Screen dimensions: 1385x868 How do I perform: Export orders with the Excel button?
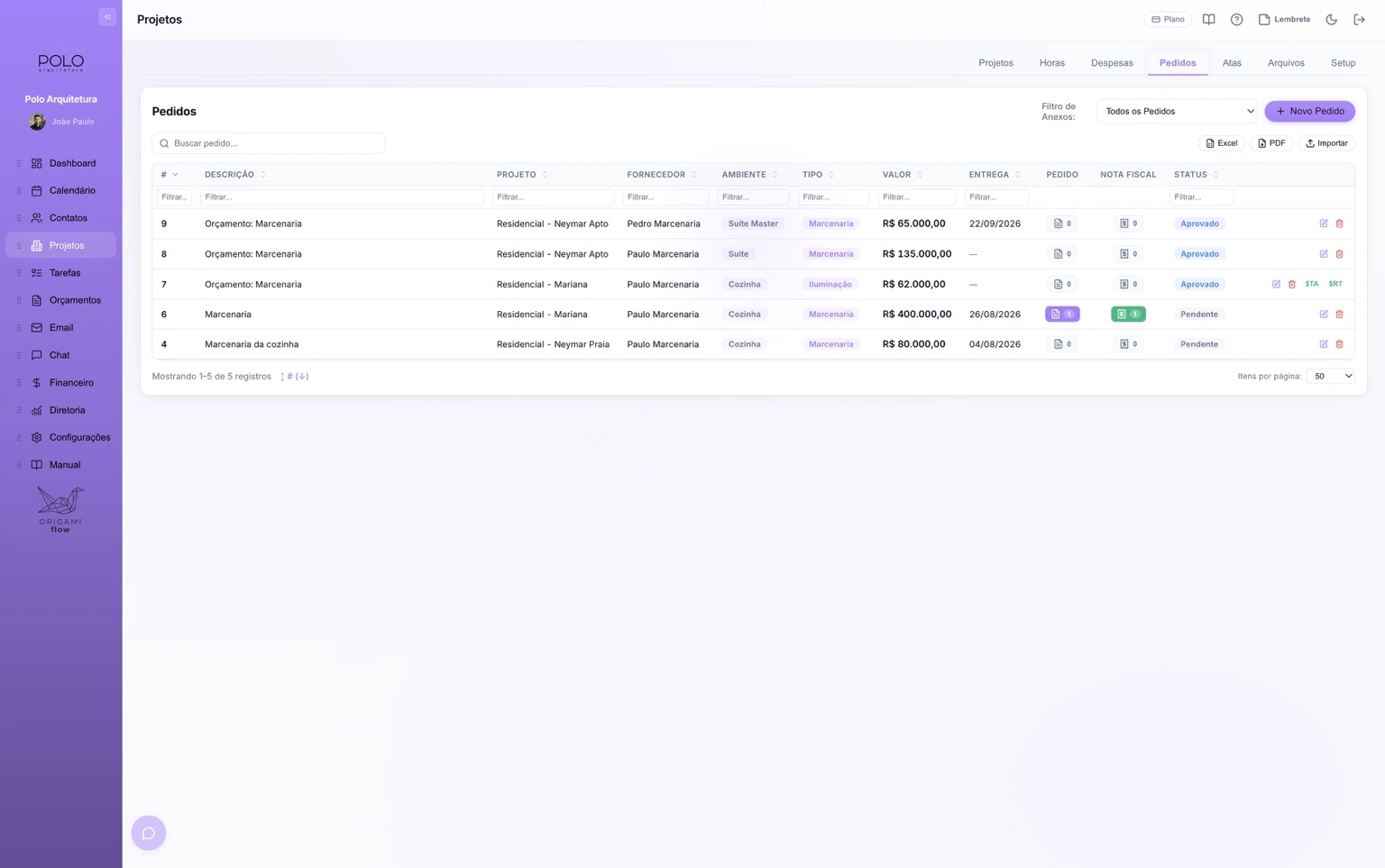1221,143
